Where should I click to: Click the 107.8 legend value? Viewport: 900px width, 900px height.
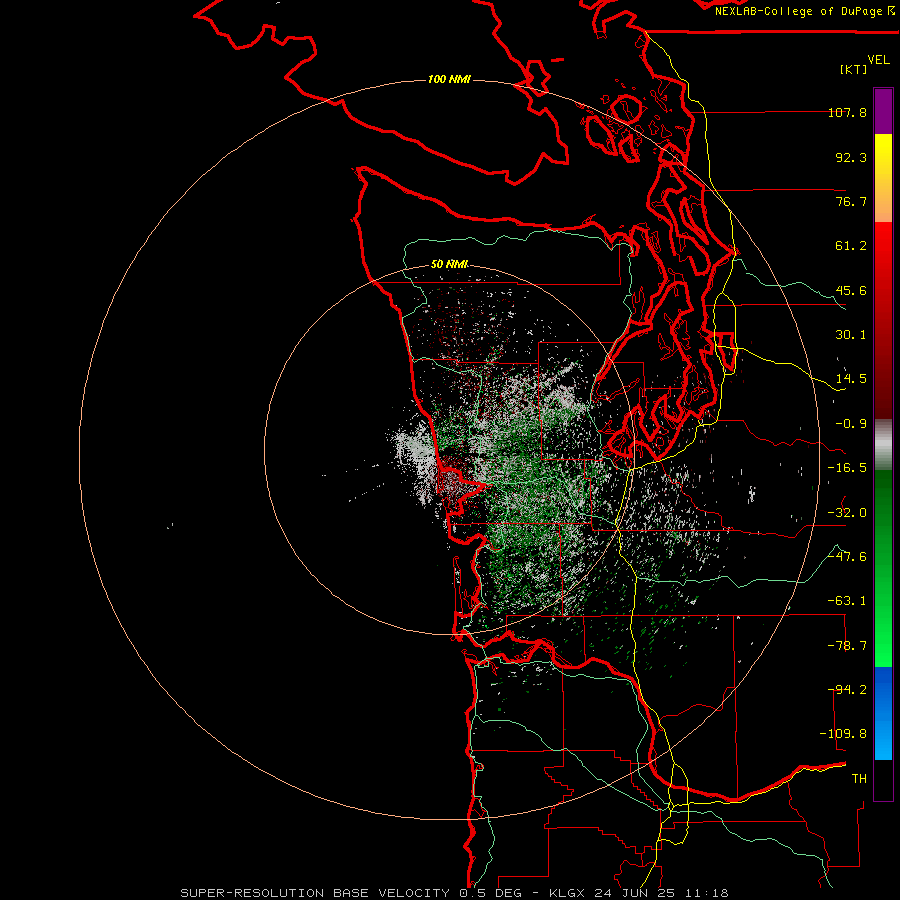847,112
